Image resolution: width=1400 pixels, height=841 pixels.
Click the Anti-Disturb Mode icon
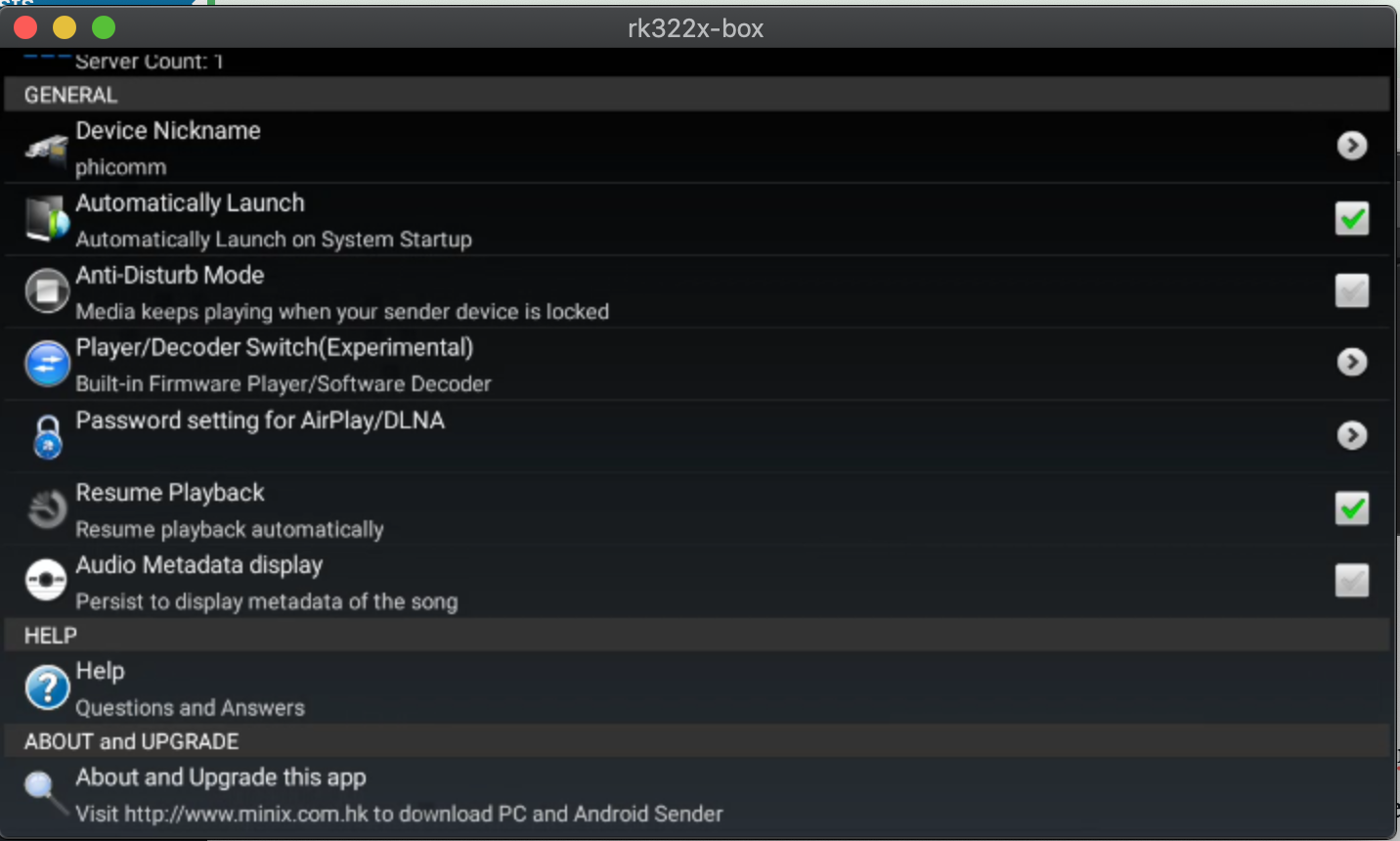pos(47,291)
